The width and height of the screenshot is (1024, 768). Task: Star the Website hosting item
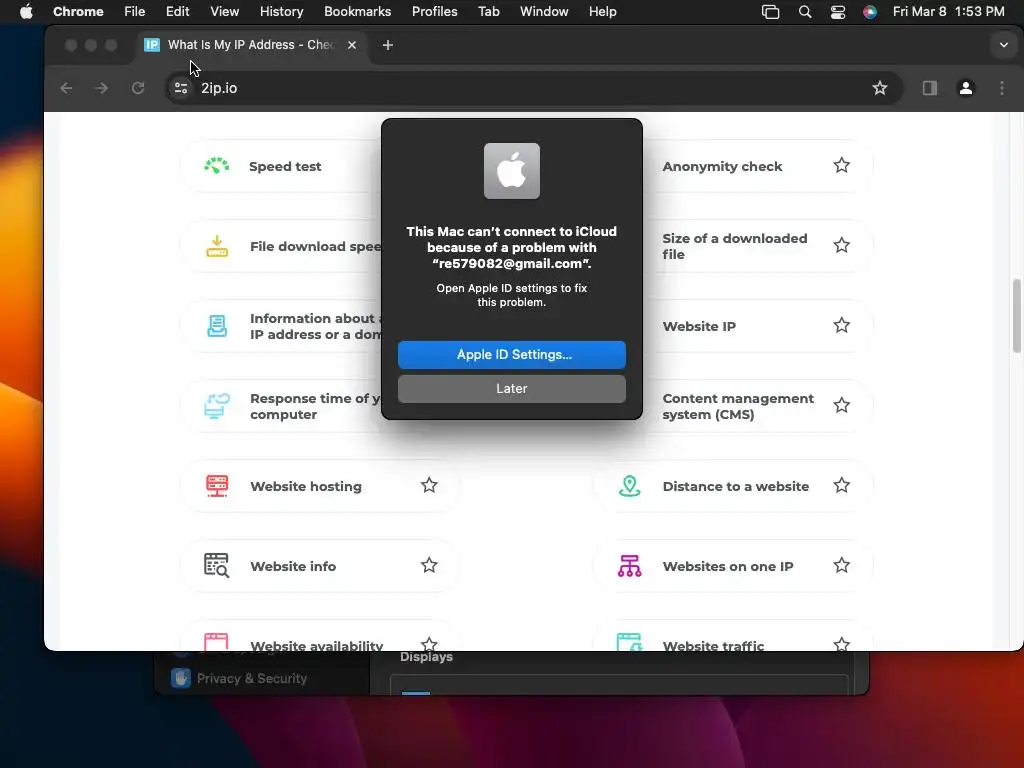coord(429,485)
